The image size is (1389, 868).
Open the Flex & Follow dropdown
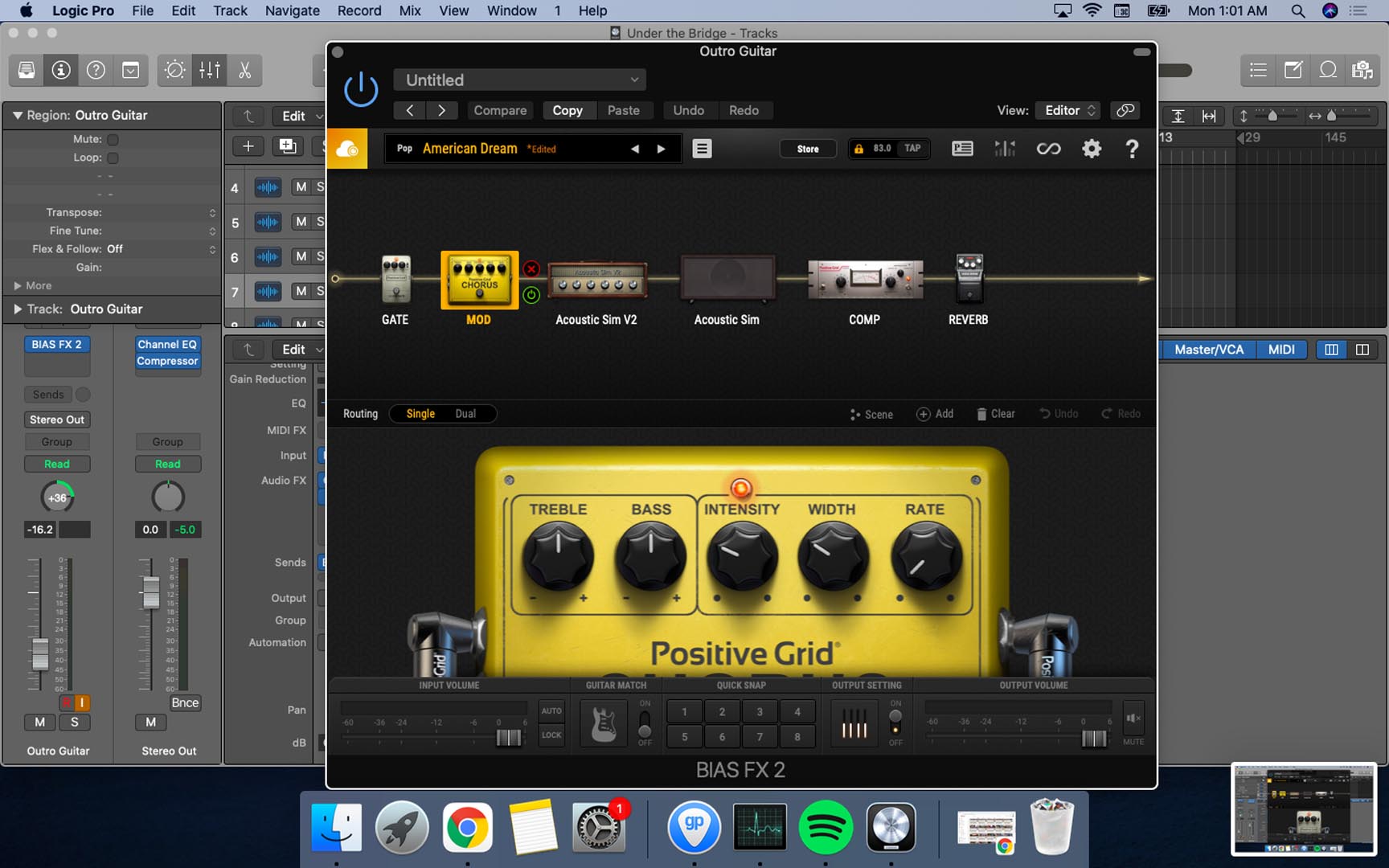pyautogui.click(x=212, y=249)
